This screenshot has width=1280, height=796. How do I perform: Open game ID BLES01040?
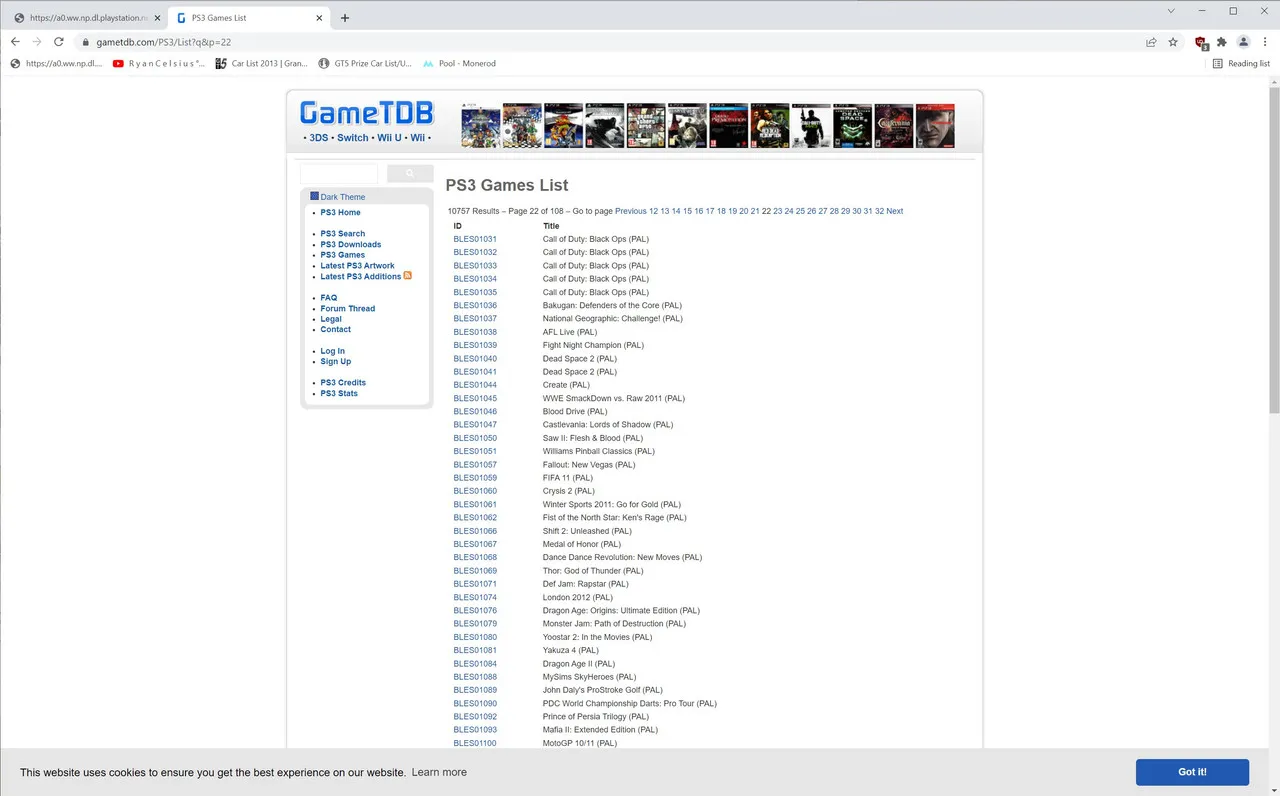[475, 359]
